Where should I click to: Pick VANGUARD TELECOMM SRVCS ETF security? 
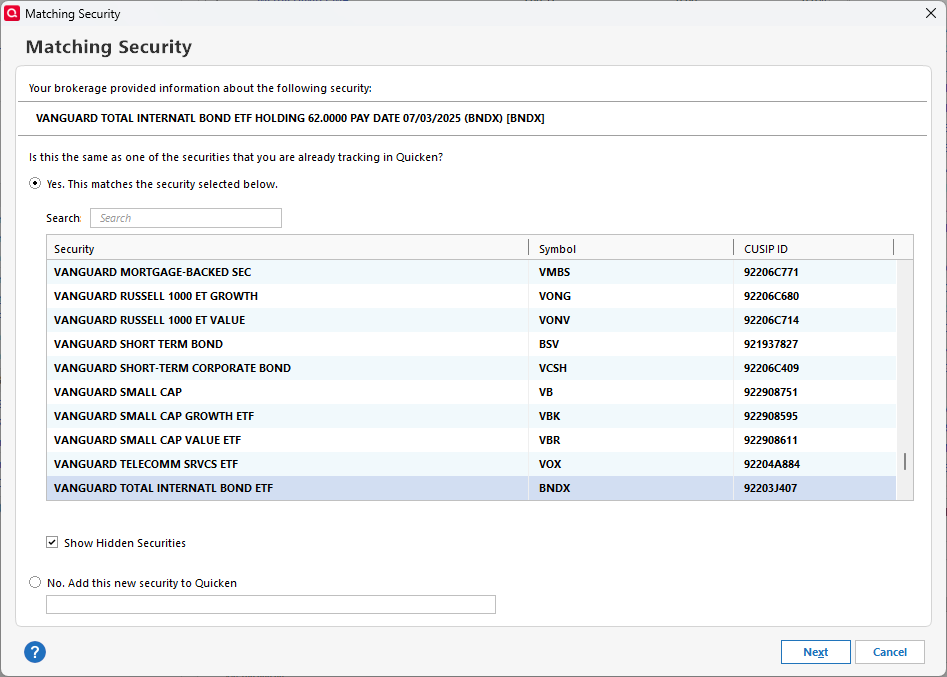click(x=146, y=464)
